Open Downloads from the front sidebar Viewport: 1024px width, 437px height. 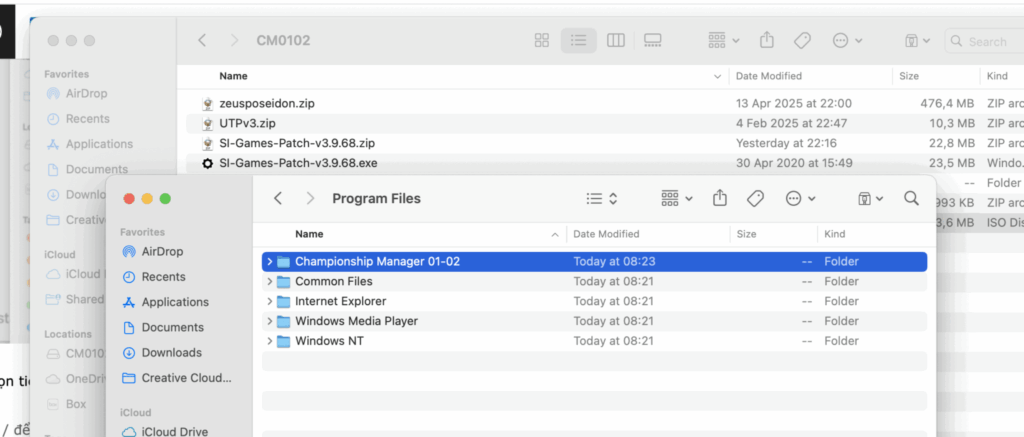171,353
